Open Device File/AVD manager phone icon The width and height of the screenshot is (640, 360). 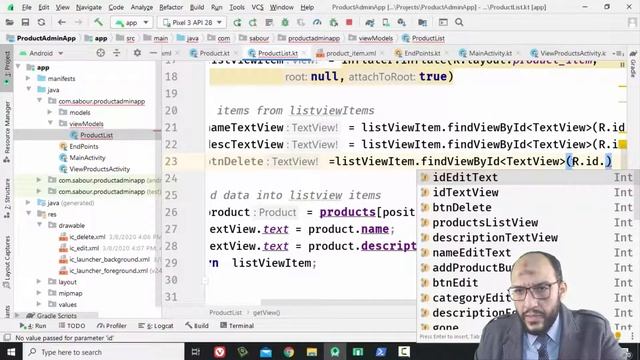coord(385,22)
